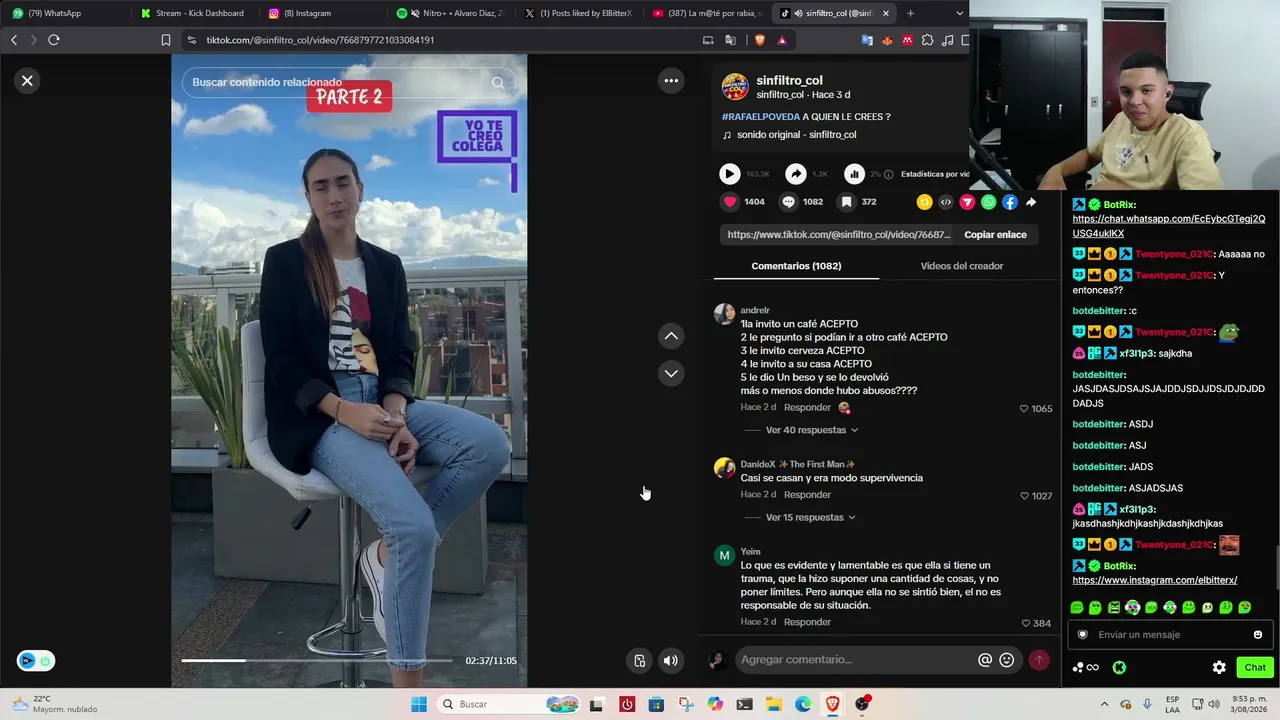The width and height of the screenshot is (1280, 720).
Task: Open more share options arrow
Action: point(1031,202)
